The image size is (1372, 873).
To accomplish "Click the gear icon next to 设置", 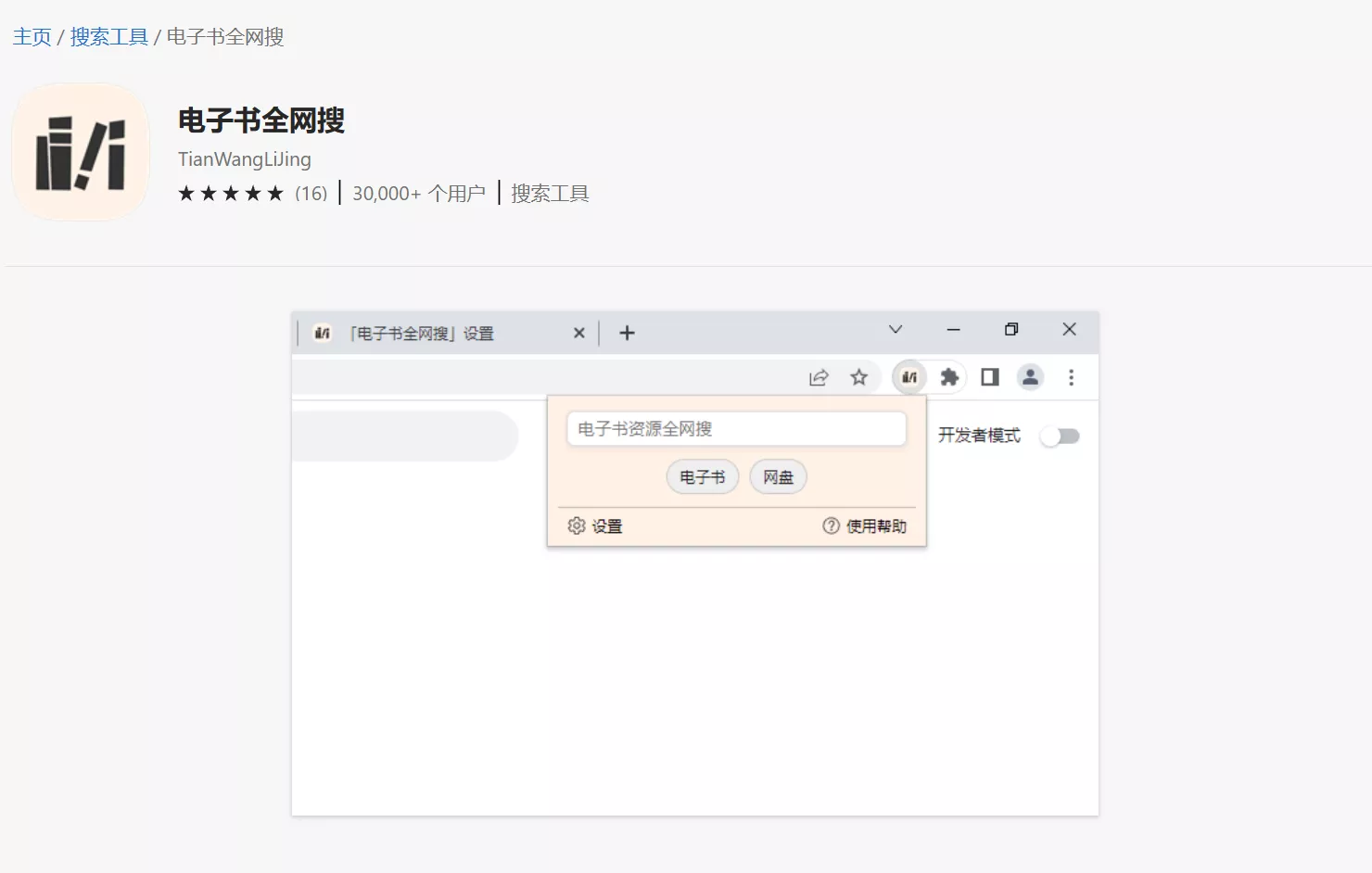I will pos(577,525).
